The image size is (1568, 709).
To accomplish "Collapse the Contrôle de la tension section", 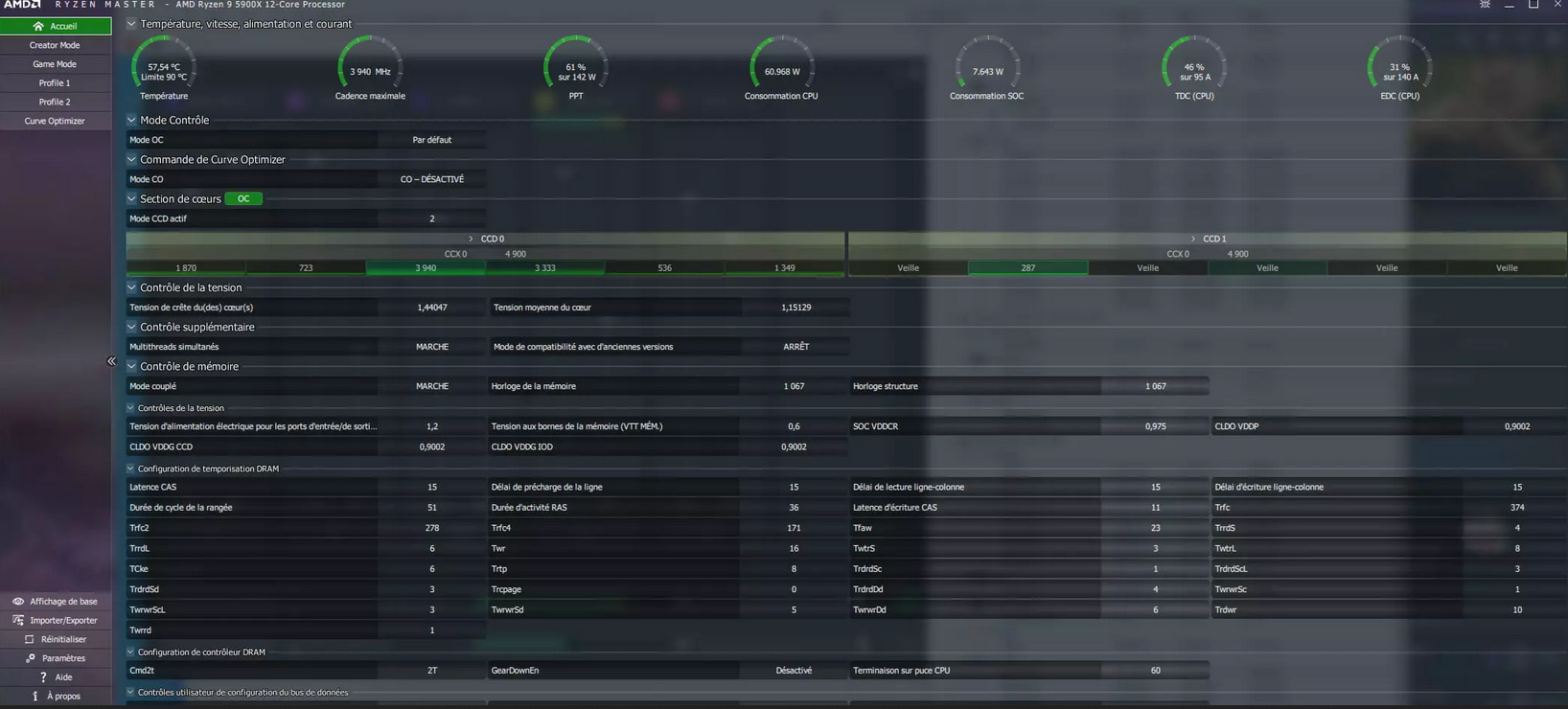I will point(131,287).
